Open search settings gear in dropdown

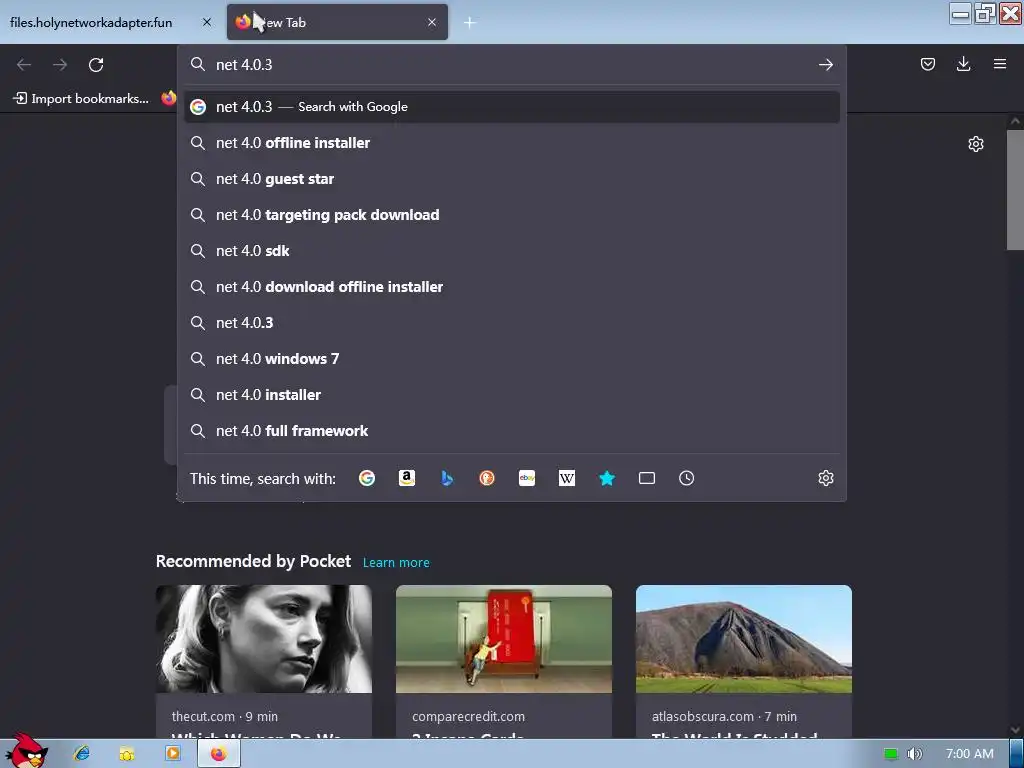825,478
